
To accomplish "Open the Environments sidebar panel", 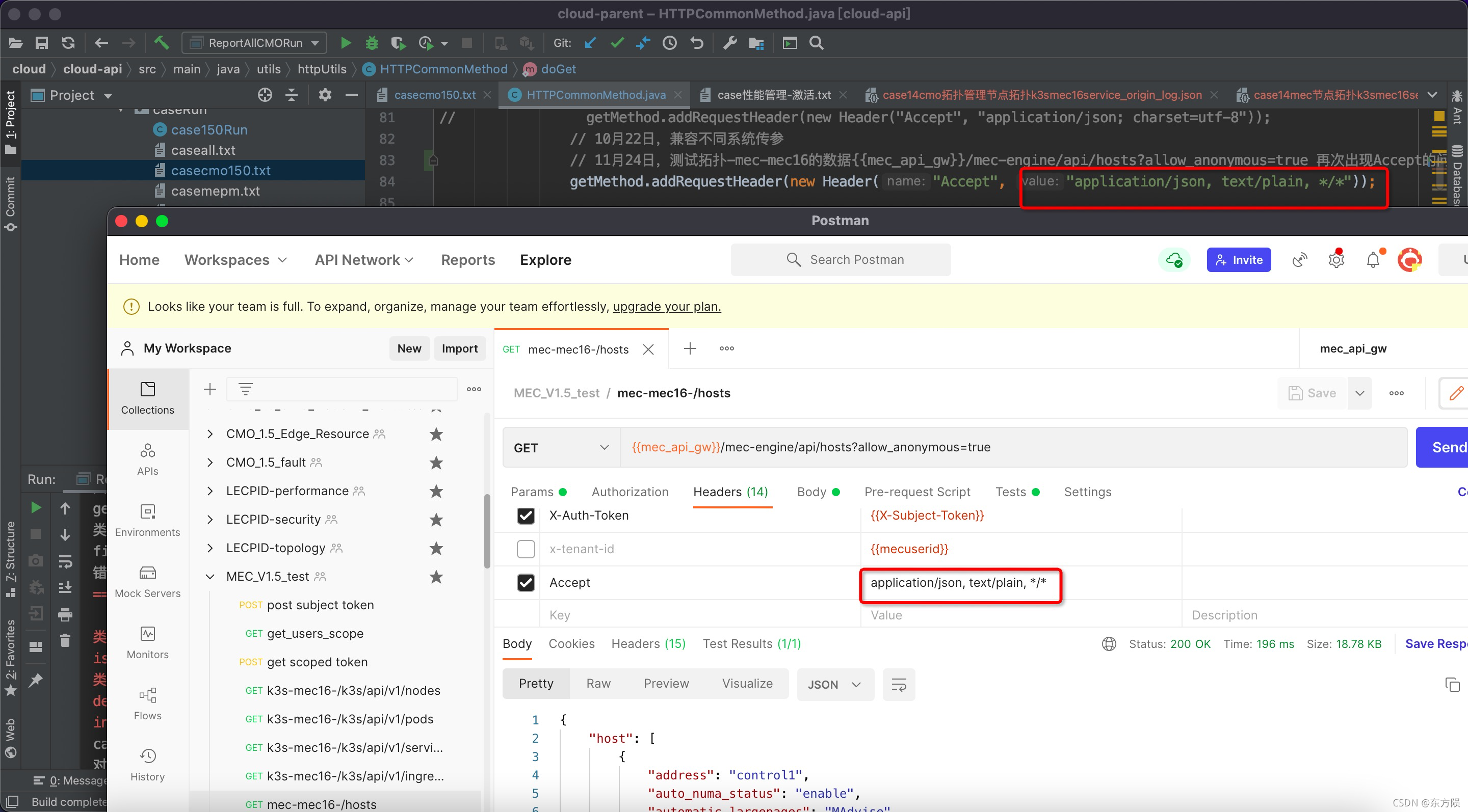I will coord(147,519).
